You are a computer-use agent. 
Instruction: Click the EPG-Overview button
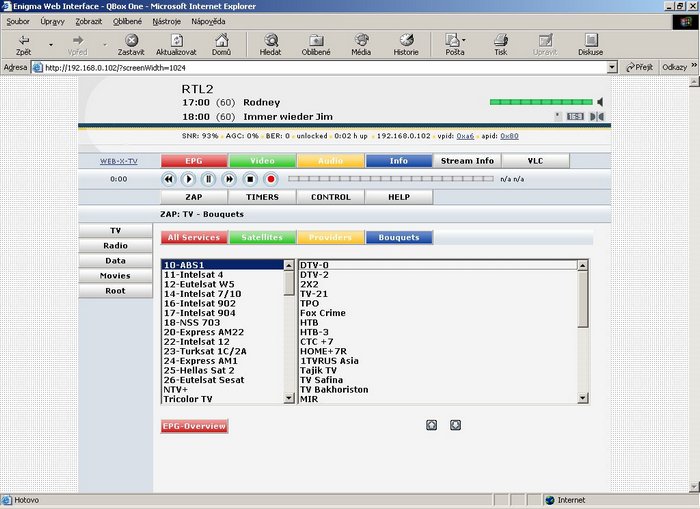pyautogui.click(x=194, y=426)
